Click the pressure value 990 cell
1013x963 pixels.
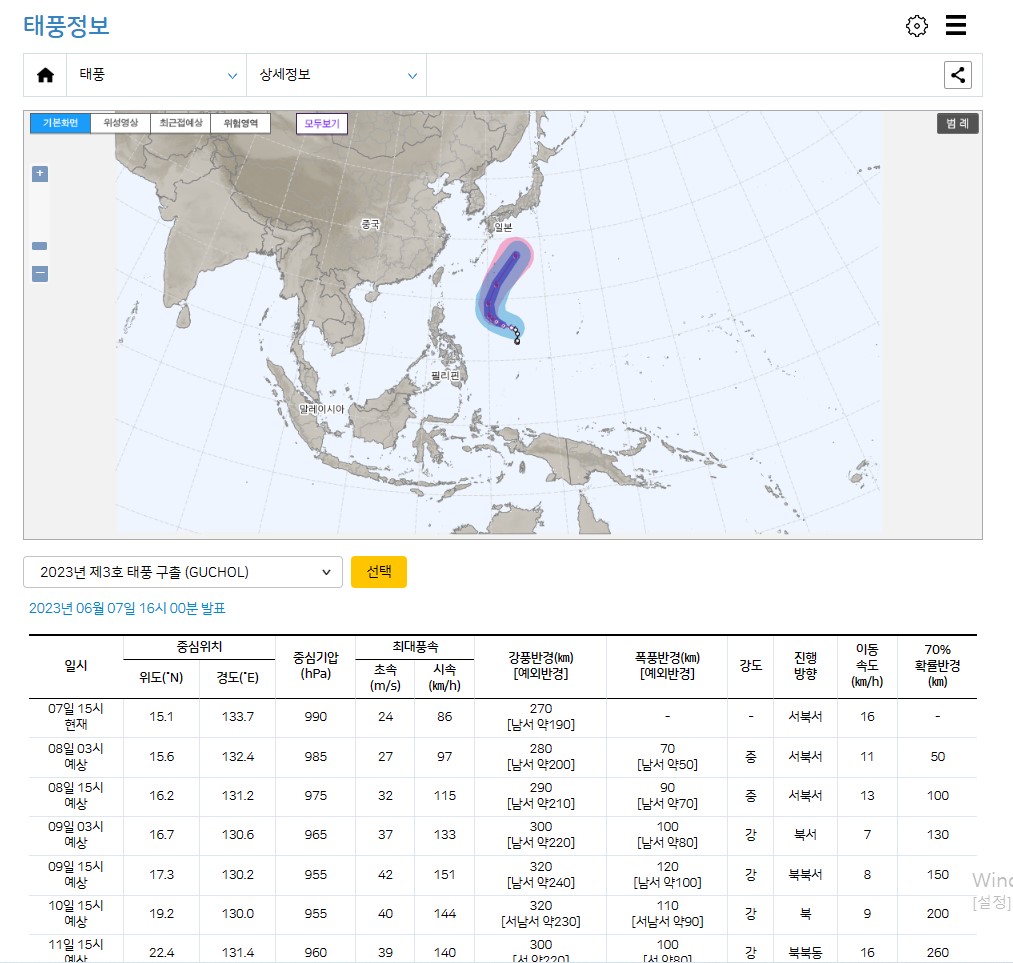315,717
